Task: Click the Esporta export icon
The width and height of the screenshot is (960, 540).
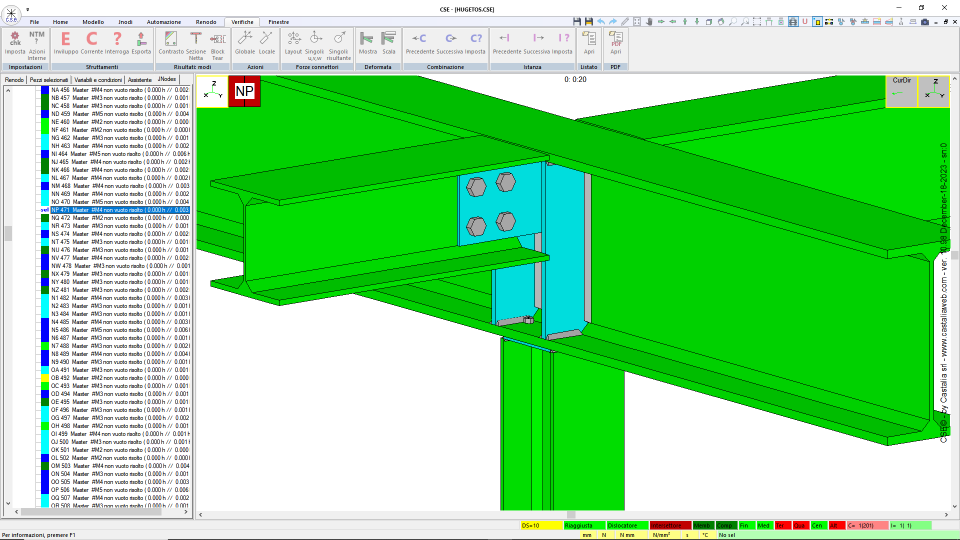Action: click(x=141, y=43)
